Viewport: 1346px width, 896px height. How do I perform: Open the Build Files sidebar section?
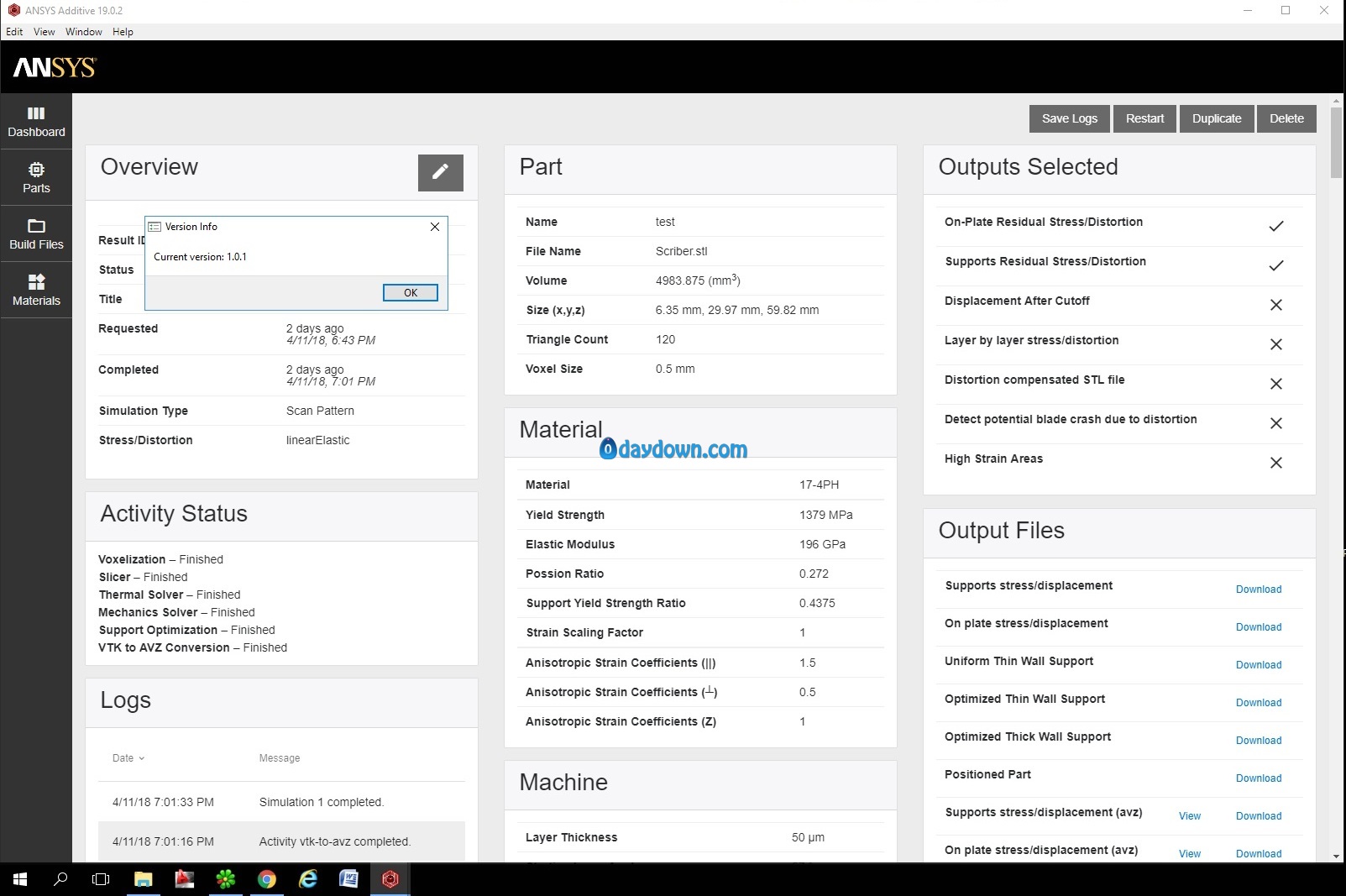click(36, 234)
